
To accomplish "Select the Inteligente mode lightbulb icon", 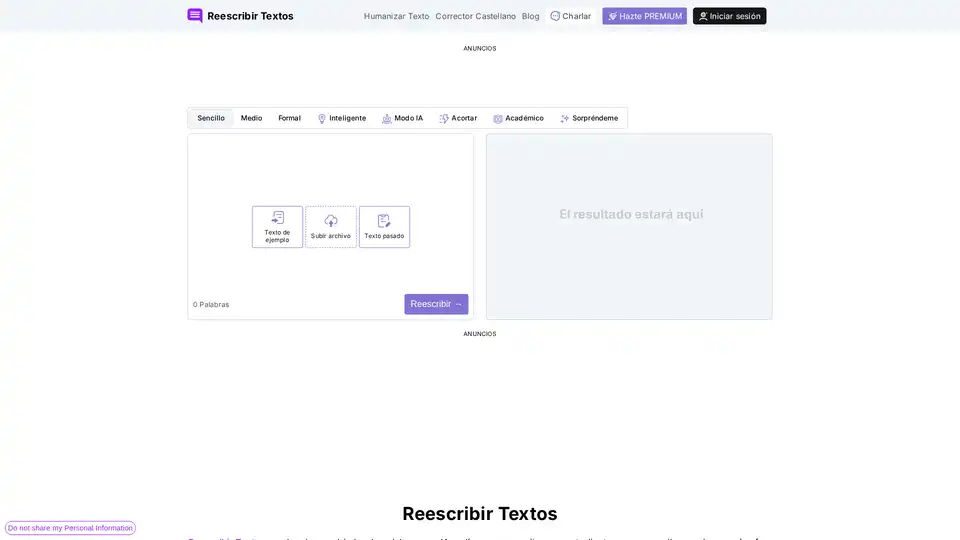I will (322, 119).
